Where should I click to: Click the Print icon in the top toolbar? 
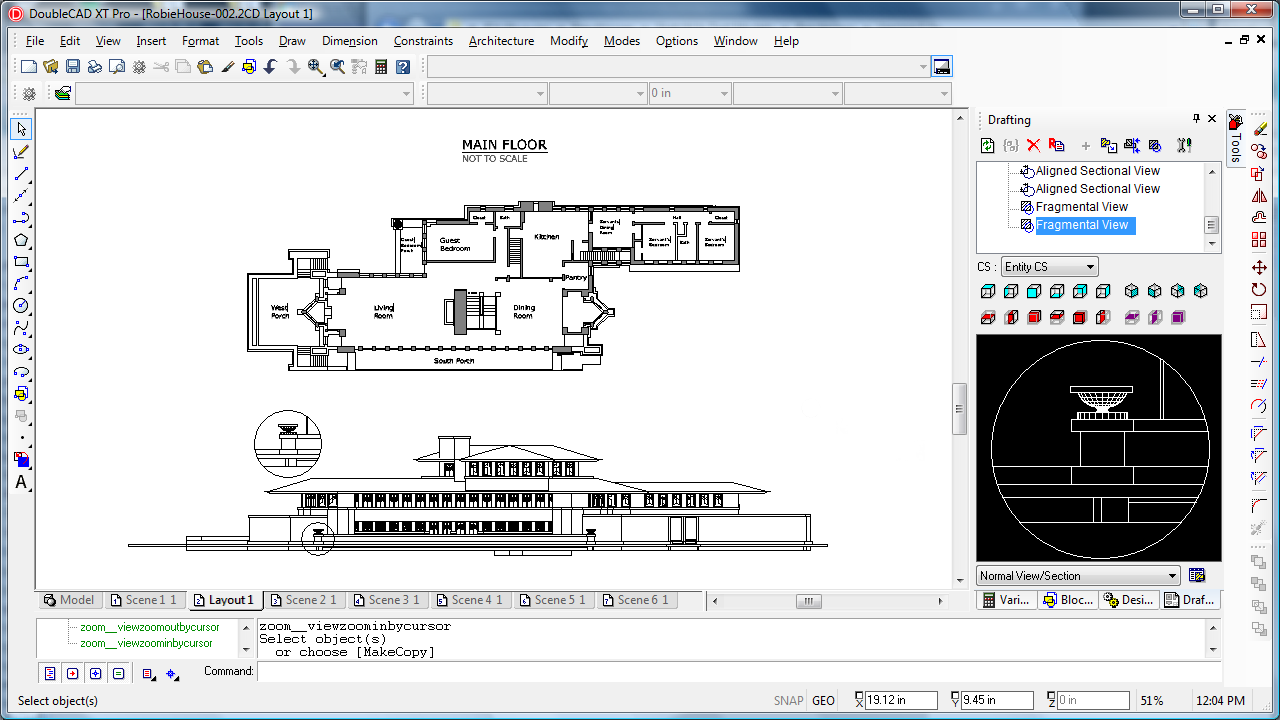95,67
